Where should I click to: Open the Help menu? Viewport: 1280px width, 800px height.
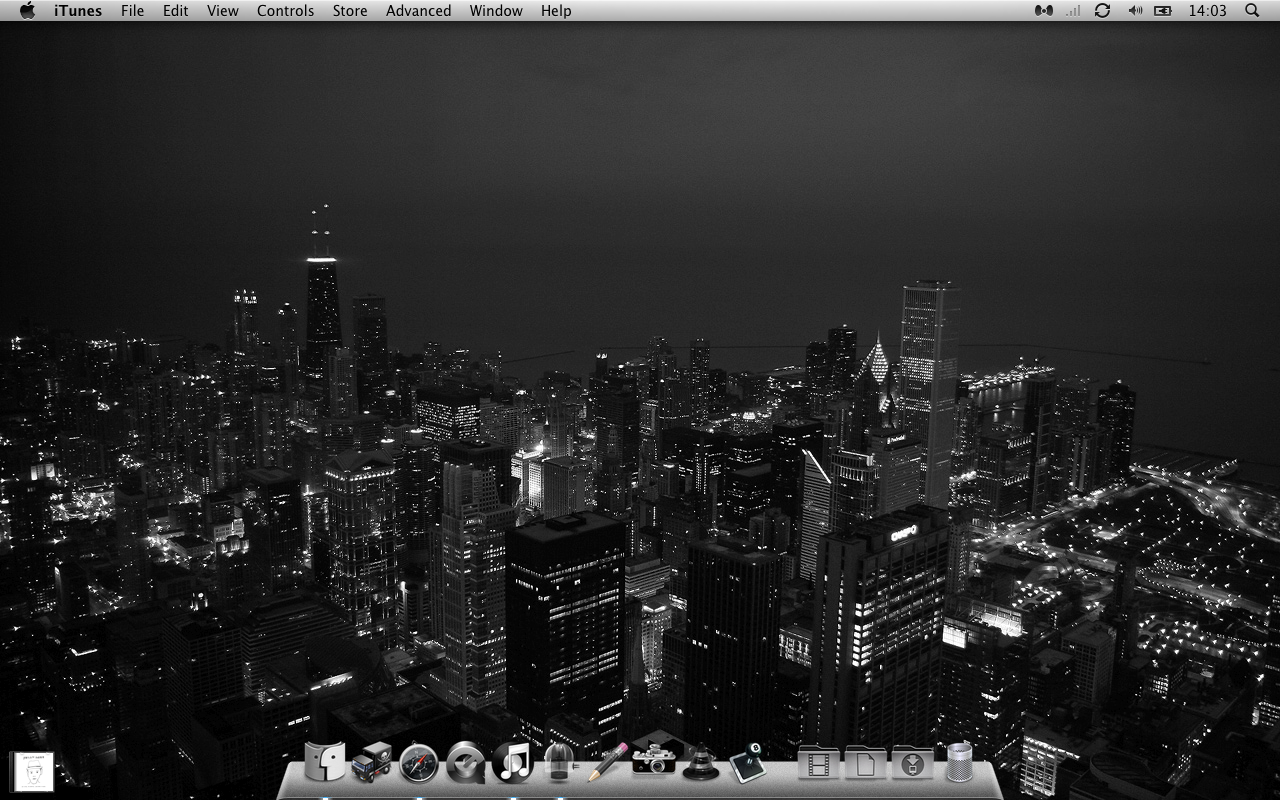point(556,11)
